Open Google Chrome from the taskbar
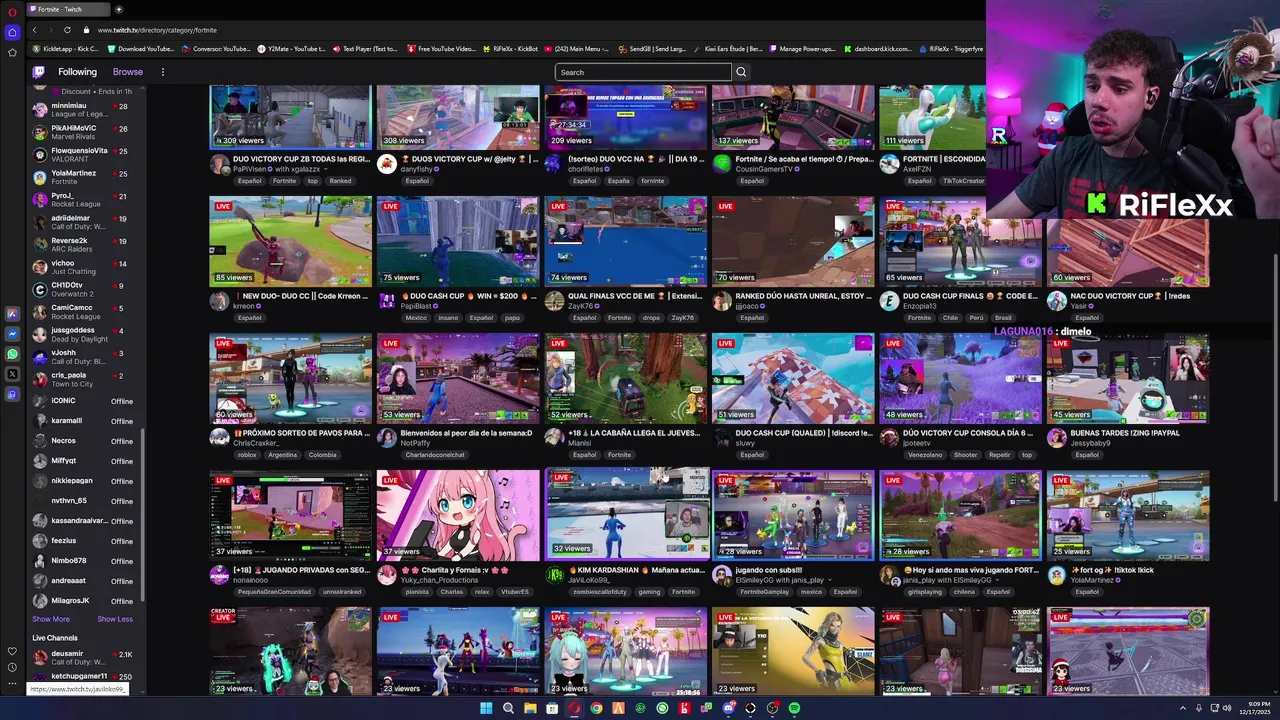 coord(596,708)
